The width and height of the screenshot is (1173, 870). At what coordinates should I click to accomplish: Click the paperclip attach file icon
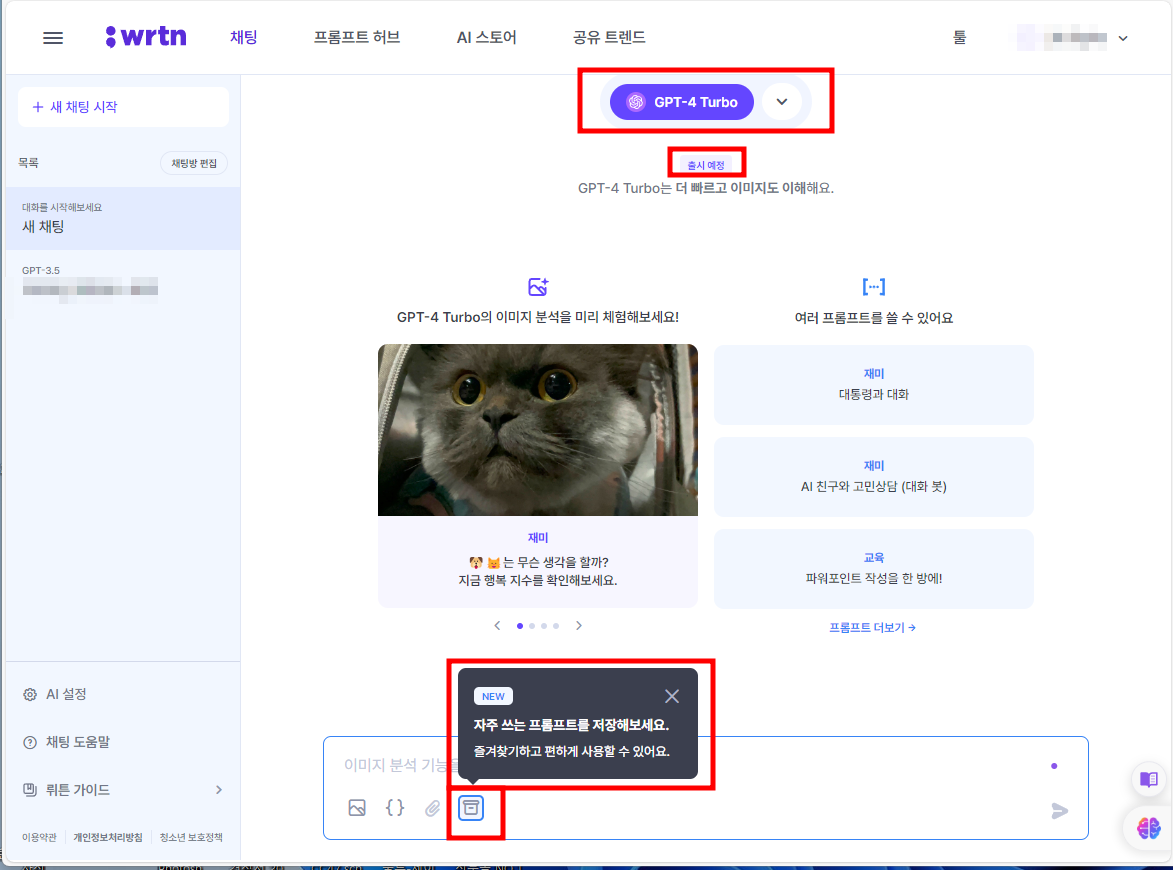pyautogui.click(x=432, y=808)
